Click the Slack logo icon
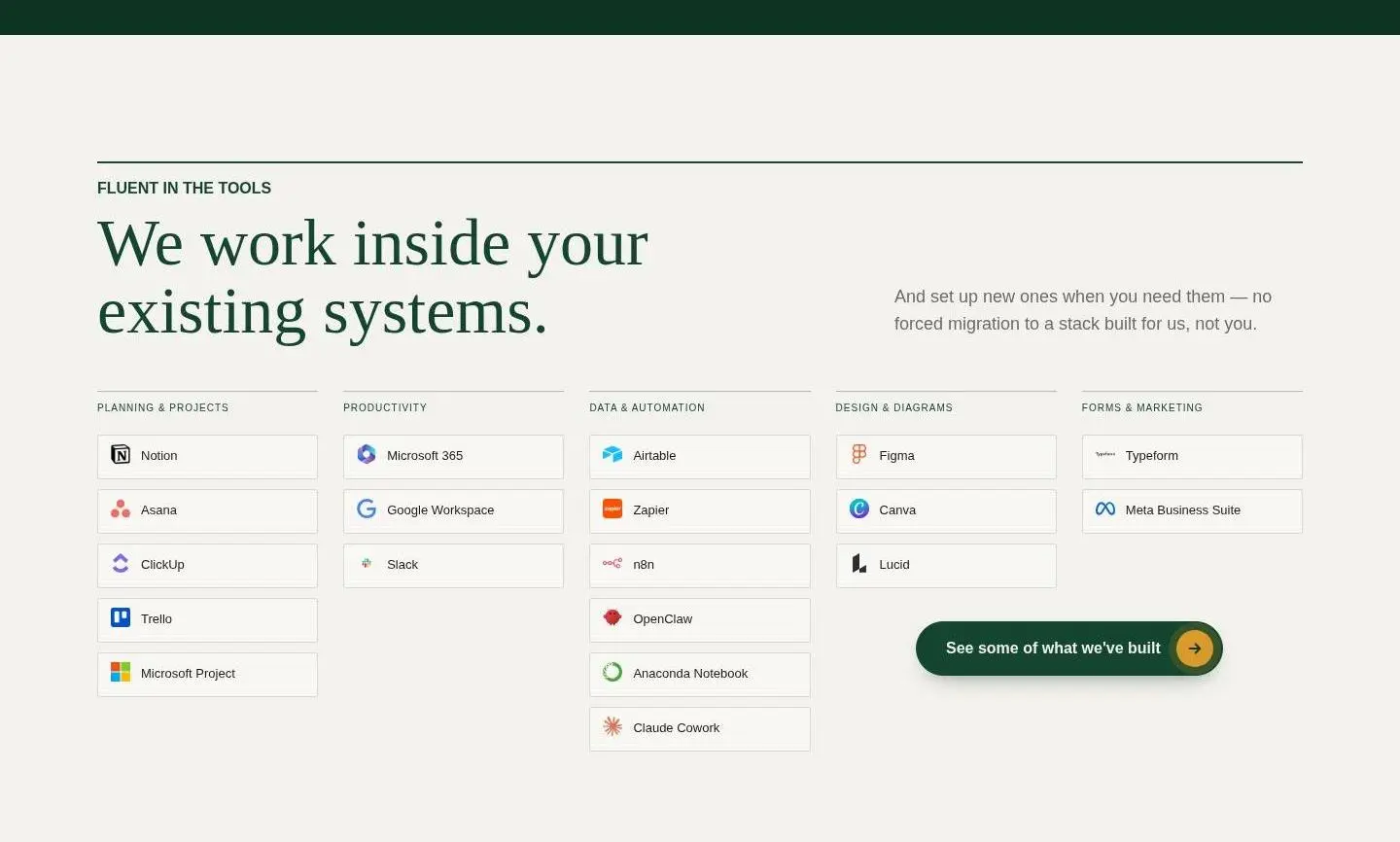 point(367,563)
